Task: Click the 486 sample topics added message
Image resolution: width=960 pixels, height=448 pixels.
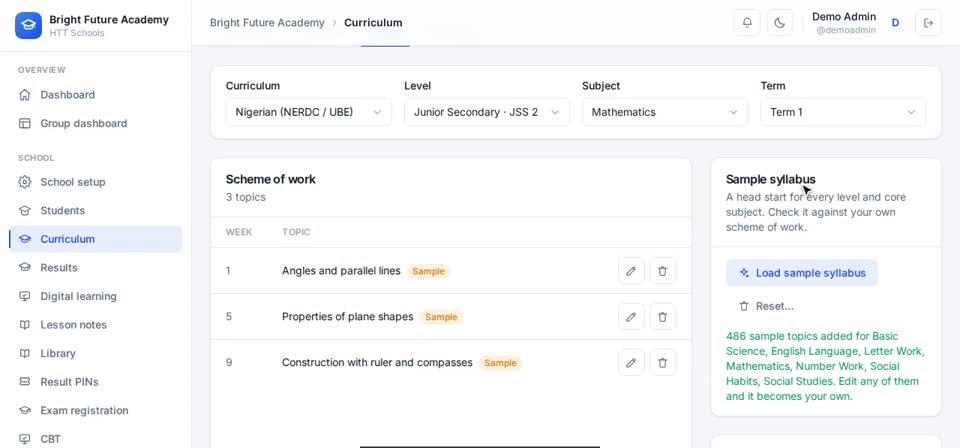Action: [825, 367]
